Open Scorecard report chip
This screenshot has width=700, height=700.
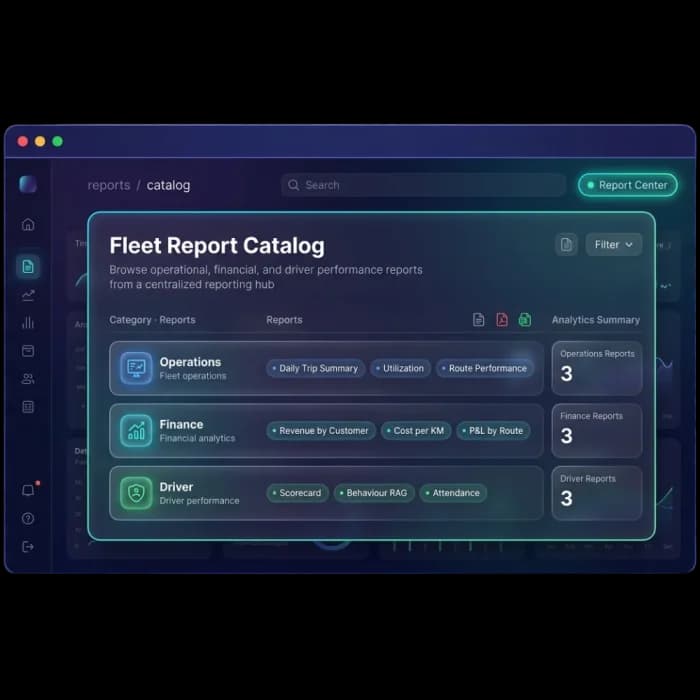(x=297, y=493)
